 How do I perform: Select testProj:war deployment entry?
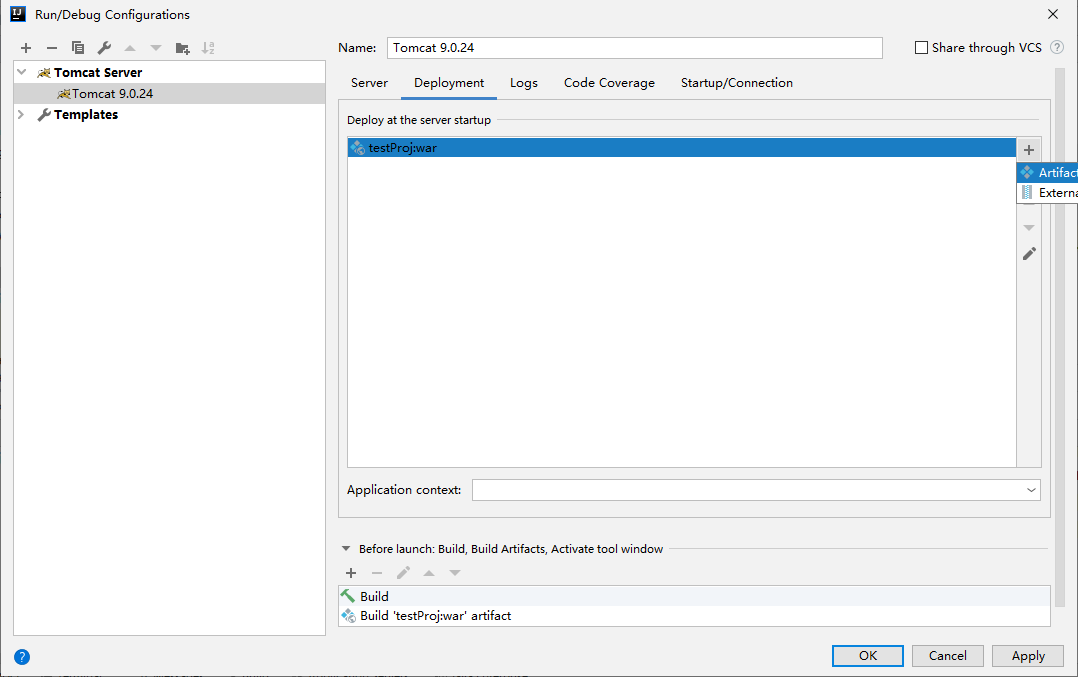coord(681,148)
